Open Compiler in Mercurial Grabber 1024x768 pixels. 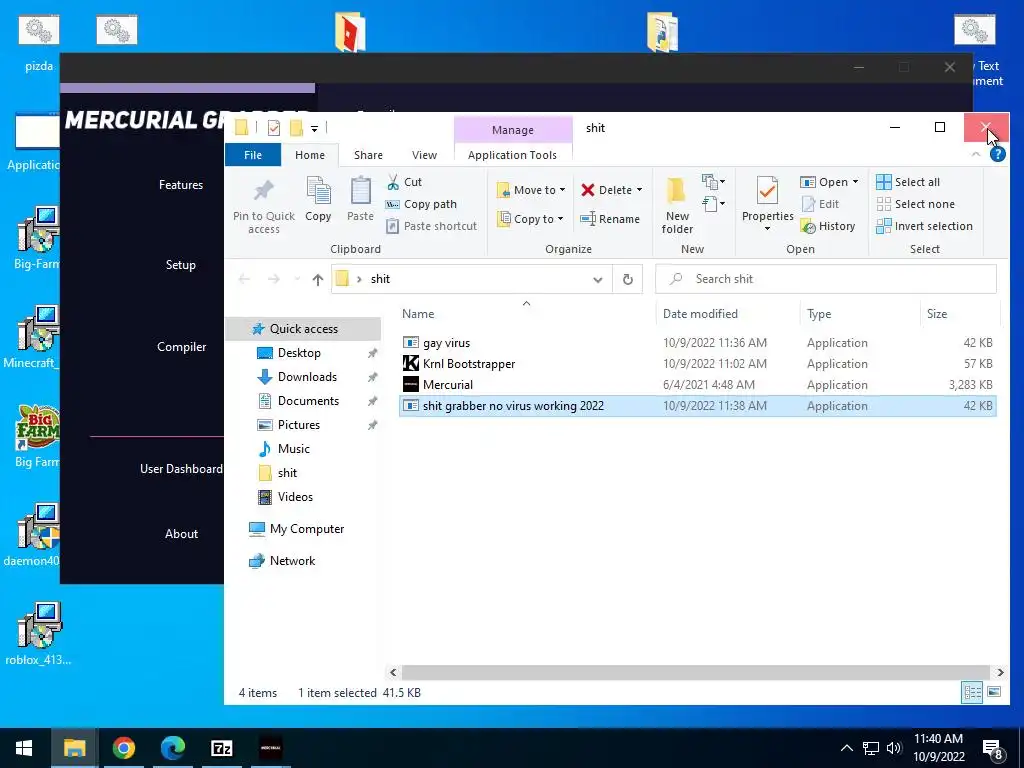click(182, 347)
